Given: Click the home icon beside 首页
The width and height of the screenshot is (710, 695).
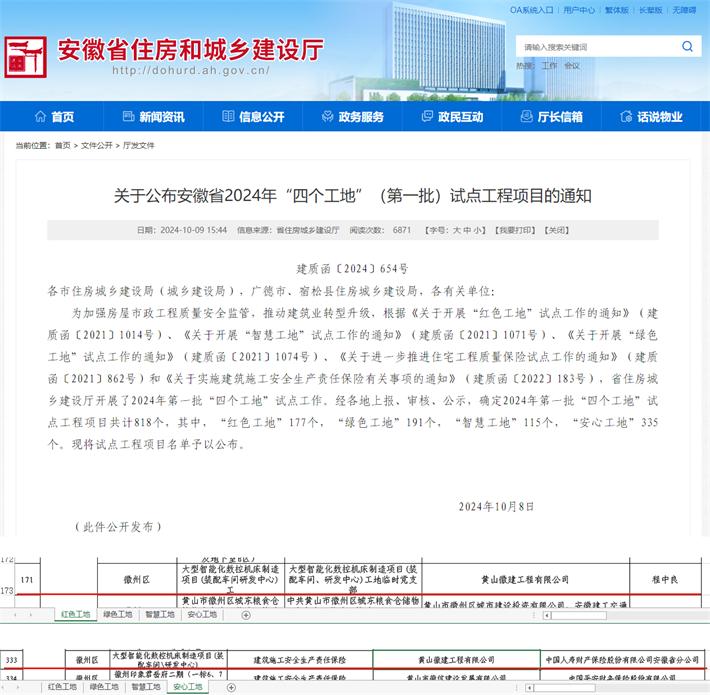Looking at the screenshot, I should tap(40, 117).
